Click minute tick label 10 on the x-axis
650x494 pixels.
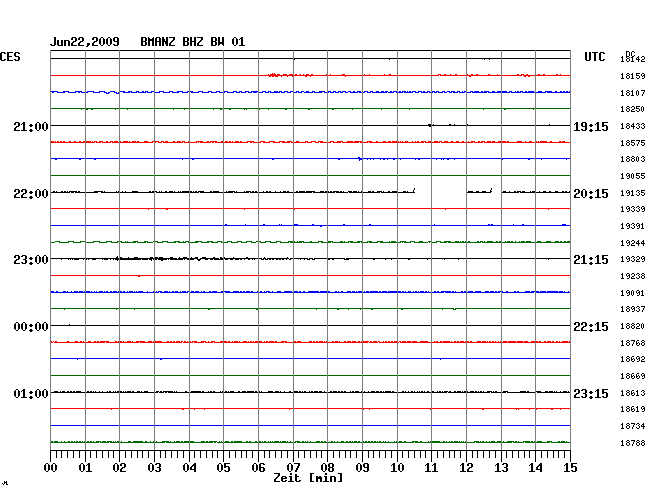397,468
